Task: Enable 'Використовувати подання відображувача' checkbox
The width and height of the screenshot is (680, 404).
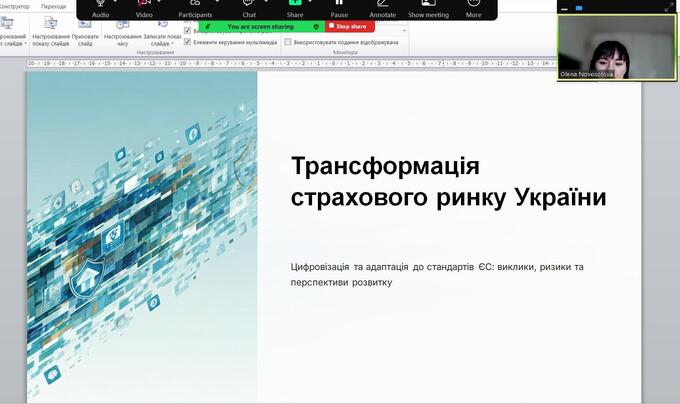Action: [x=288, y=43]
